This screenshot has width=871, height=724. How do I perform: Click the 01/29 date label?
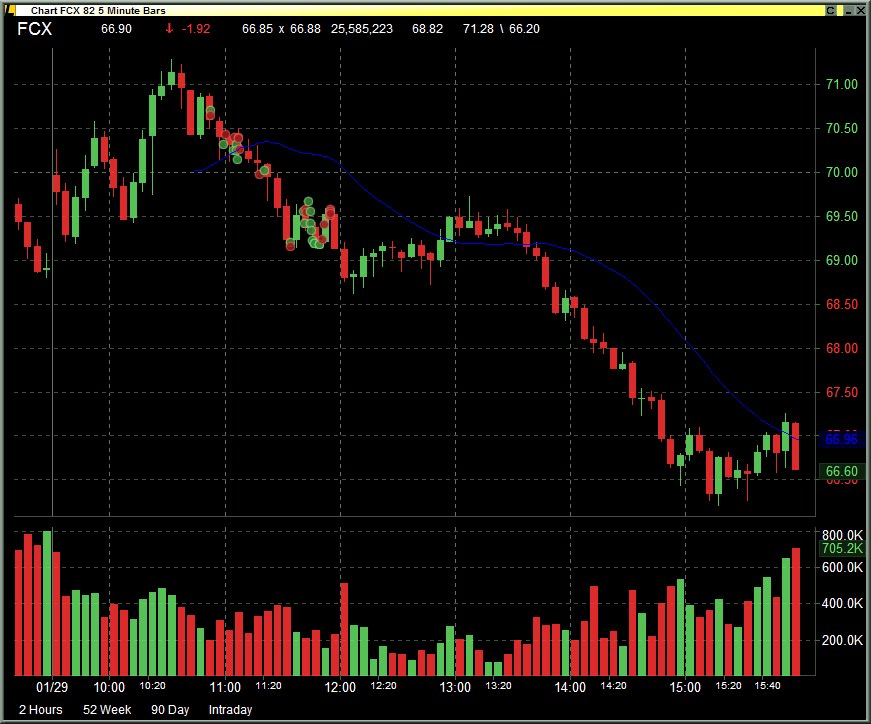tap(52, 687)
